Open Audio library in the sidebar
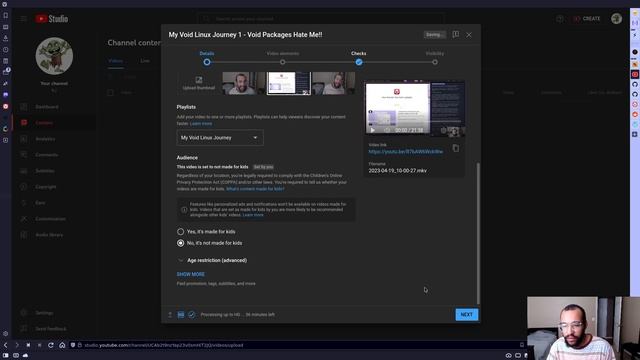Viewport: 640px width, 360px height. tap(54, 235)
